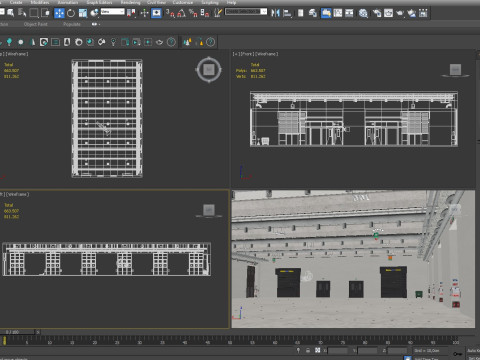Click the Set Keys key icon

tap(458, 354)
